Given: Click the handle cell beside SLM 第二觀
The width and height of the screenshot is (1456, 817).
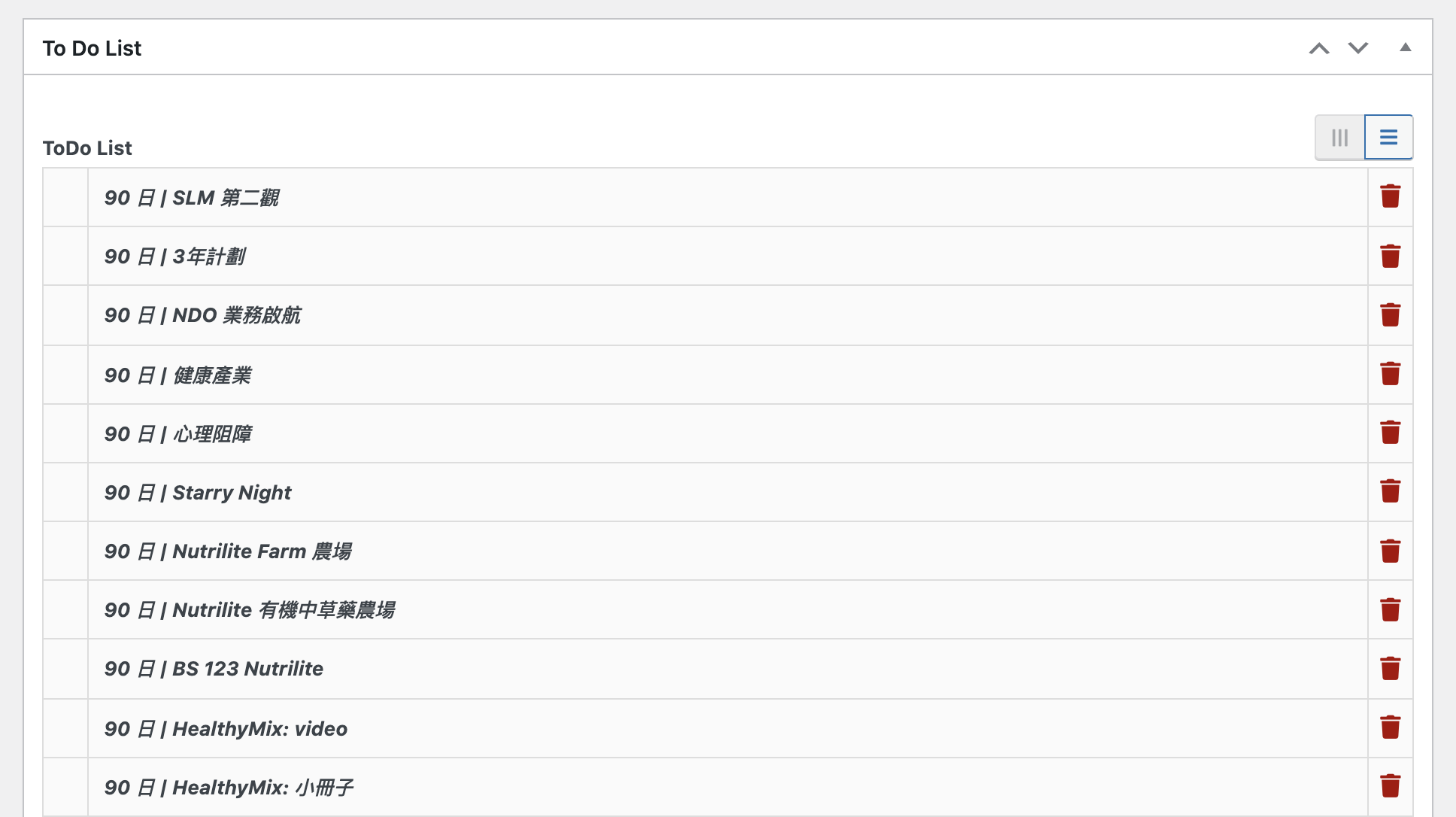Looking at the screenshot, I should [65, 197].
